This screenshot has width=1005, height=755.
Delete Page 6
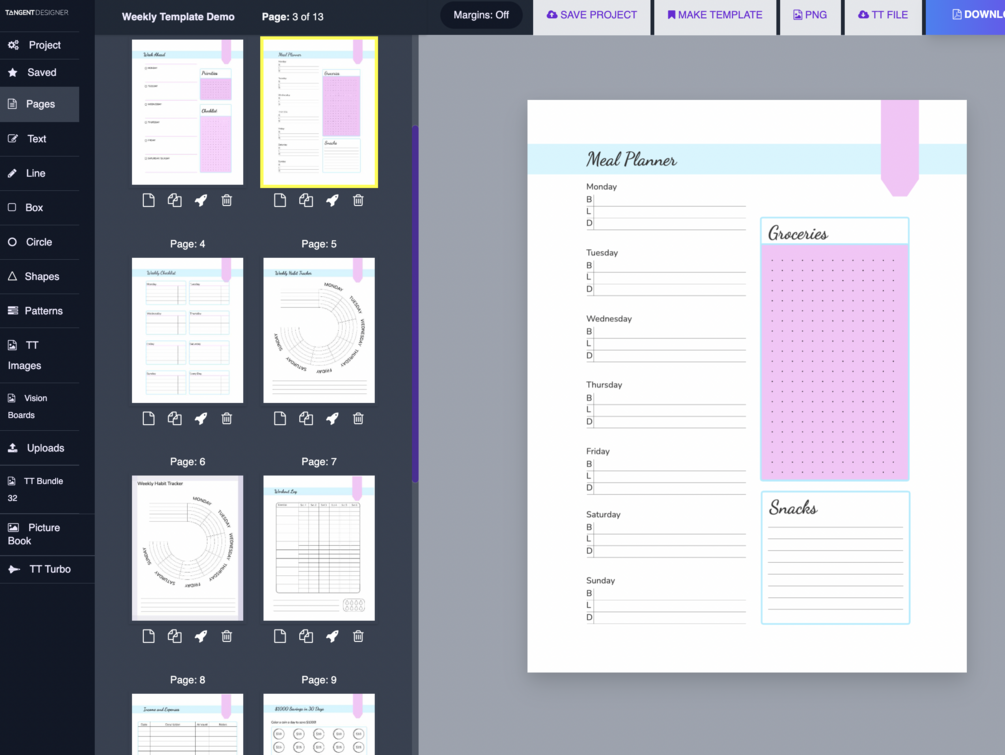tap(227, 636)
